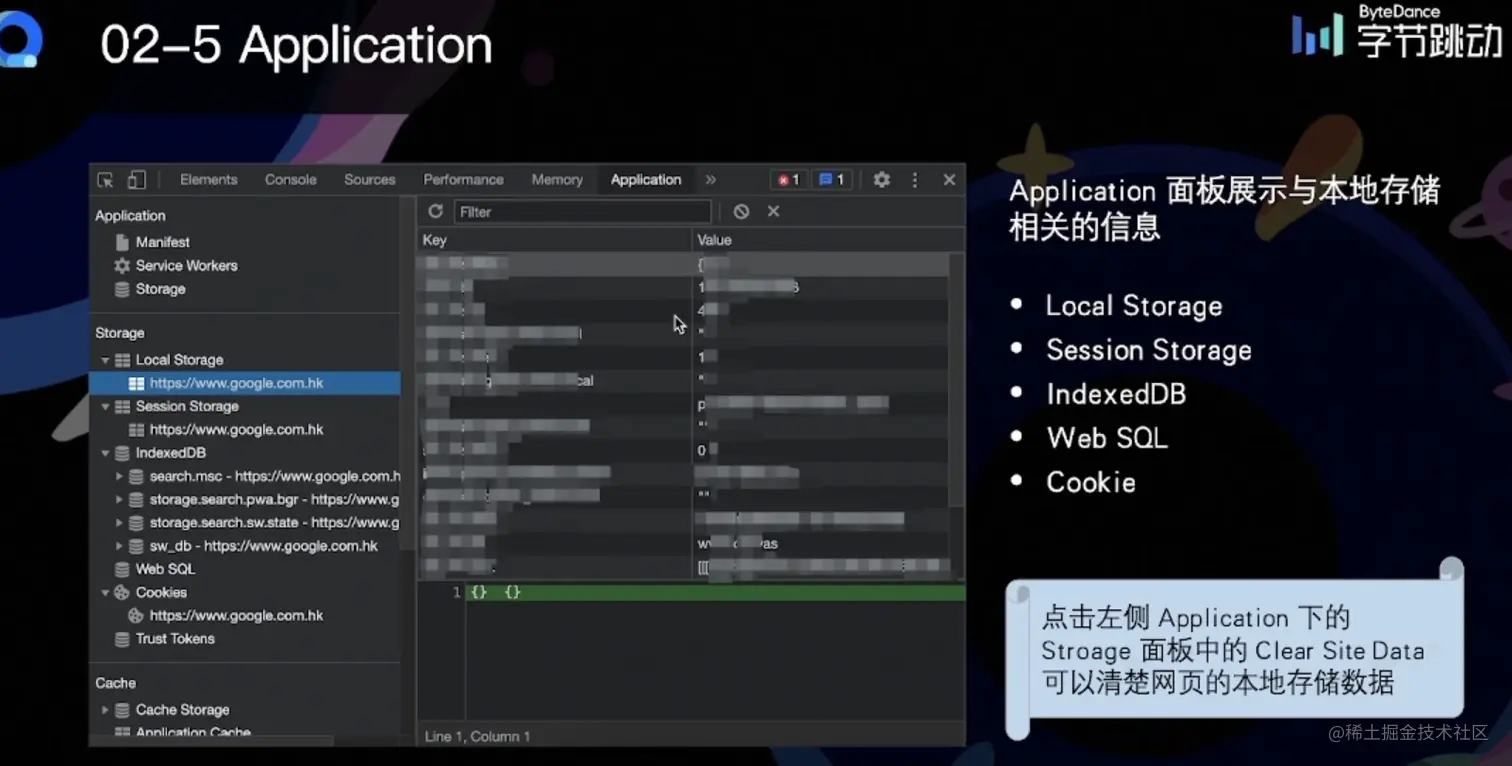
Task: Select Local Storage tree item
Action: [x=179, y=360]
